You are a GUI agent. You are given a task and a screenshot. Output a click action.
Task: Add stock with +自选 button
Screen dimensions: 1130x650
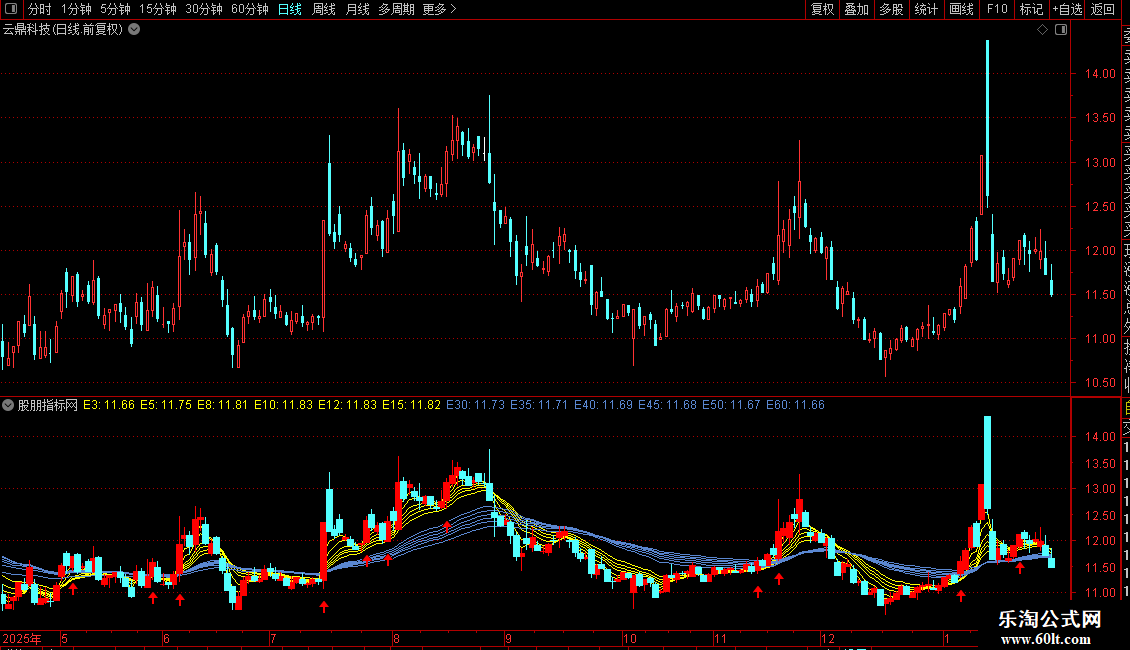point(1067,9)
